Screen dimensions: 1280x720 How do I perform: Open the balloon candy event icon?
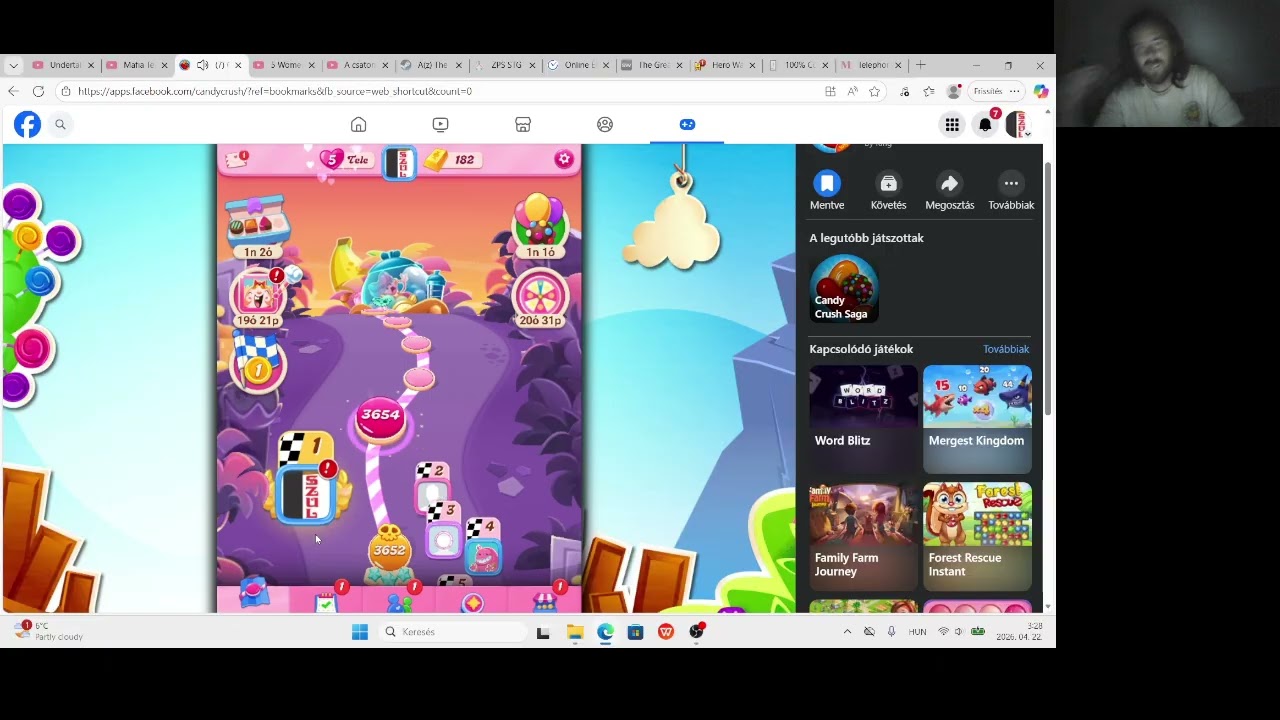tap(539, 222)
